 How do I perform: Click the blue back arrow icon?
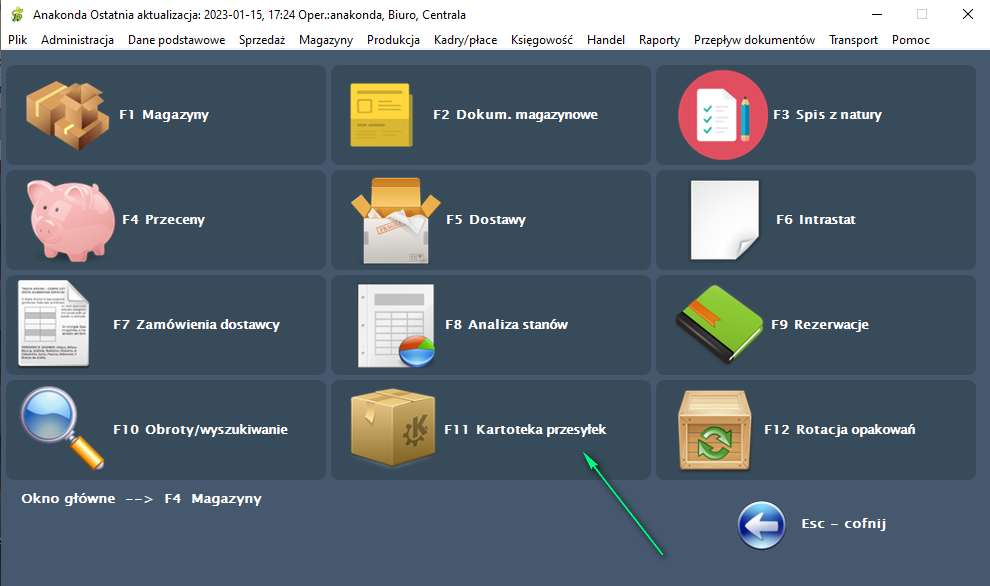pos(762,525)
